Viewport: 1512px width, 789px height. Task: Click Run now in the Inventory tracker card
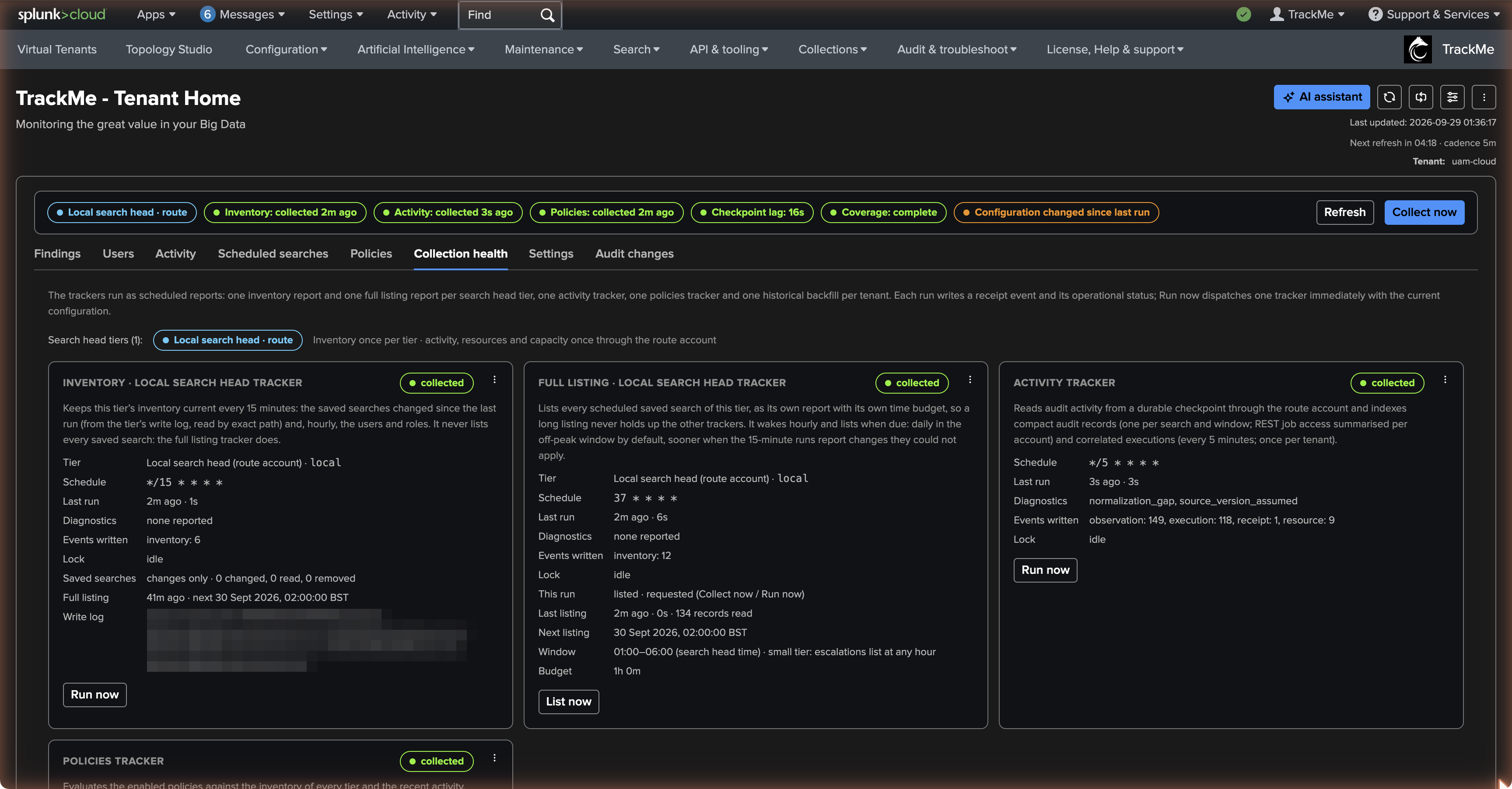pyautogui.click(x=94, y=695)
